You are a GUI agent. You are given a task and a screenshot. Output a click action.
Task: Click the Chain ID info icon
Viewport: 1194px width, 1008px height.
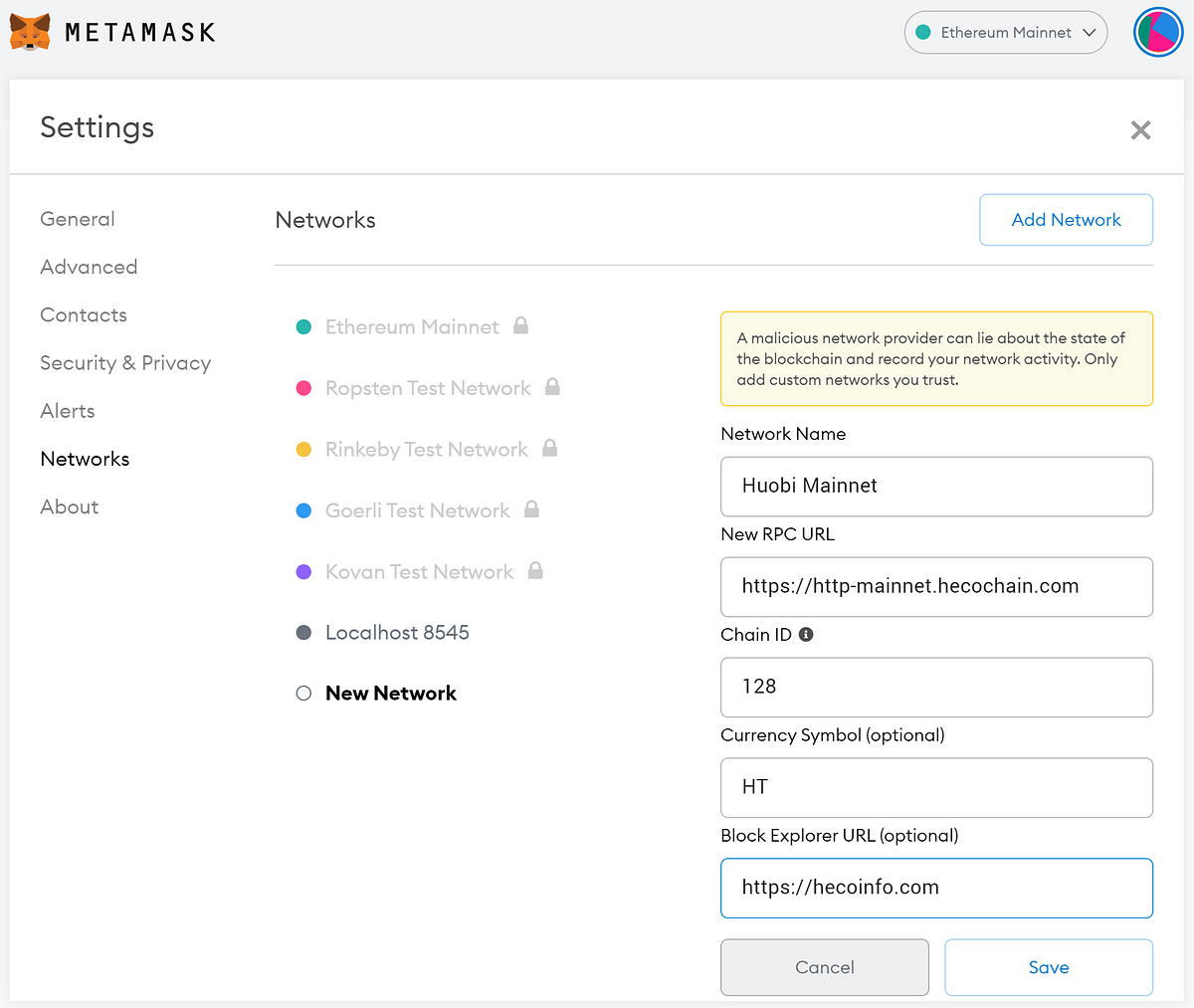tap(806, 635)
